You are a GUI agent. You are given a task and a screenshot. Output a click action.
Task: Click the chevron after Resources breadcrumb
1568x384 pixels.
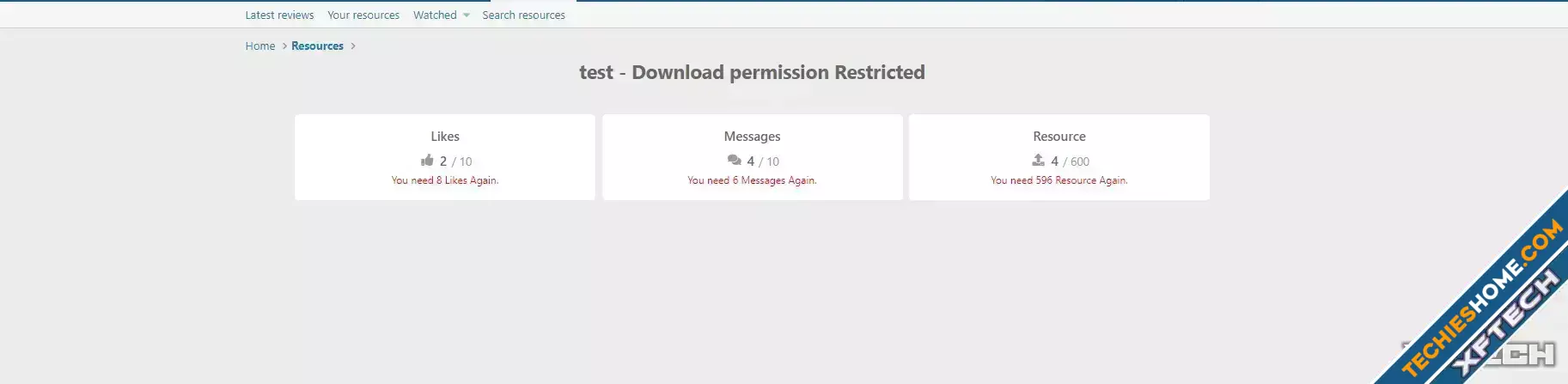tap(352, 46)
